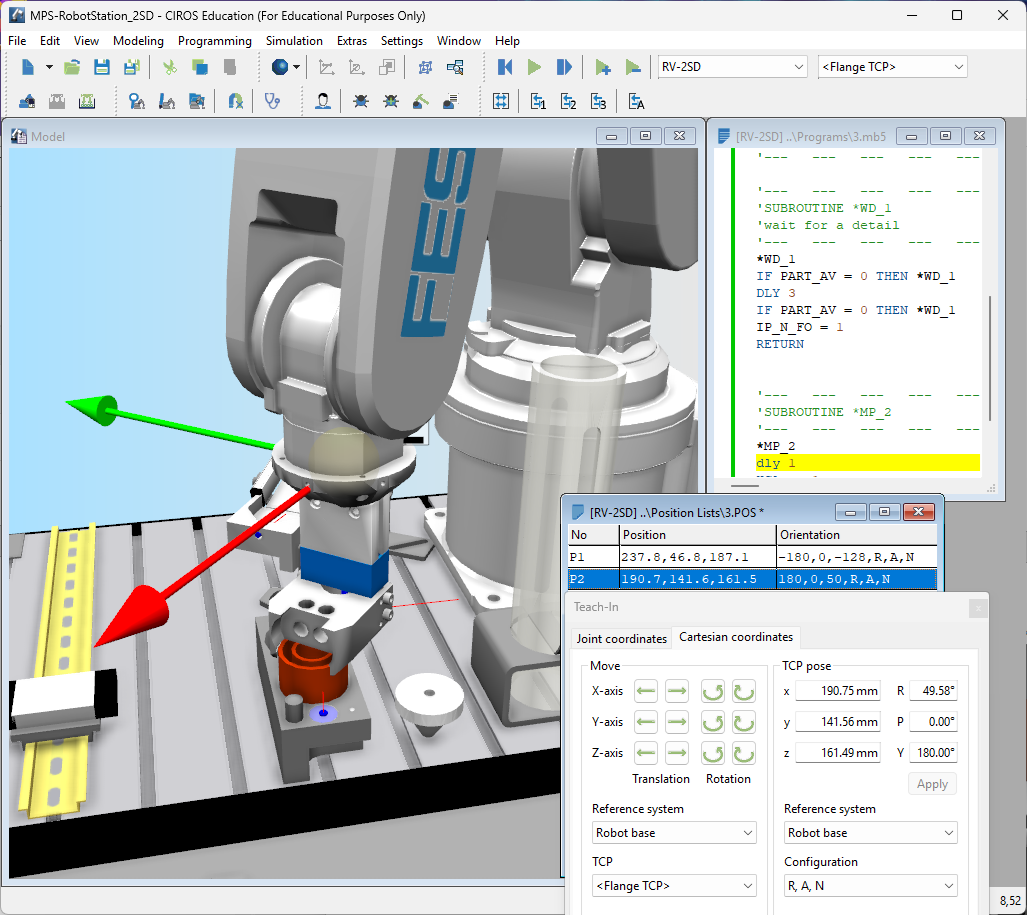The image size is (1027, 915).
Task: Copy selection with the toolbar icon
Action: point(199,67)
